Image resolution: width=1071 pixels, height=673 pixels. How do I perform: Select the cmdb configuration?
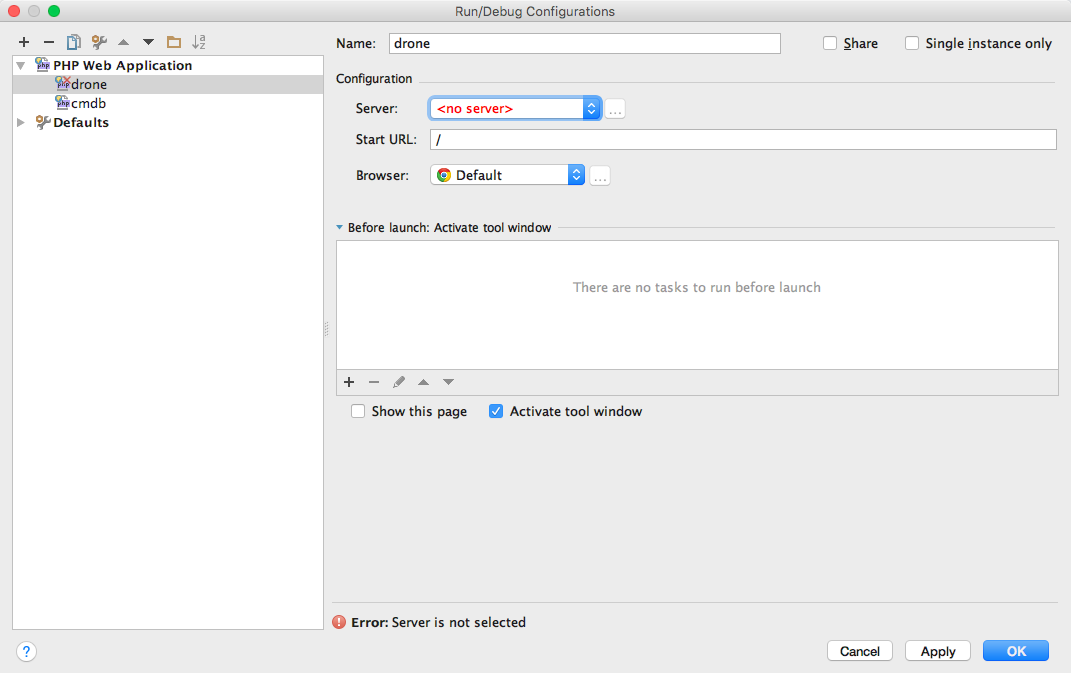pos(167,103)
